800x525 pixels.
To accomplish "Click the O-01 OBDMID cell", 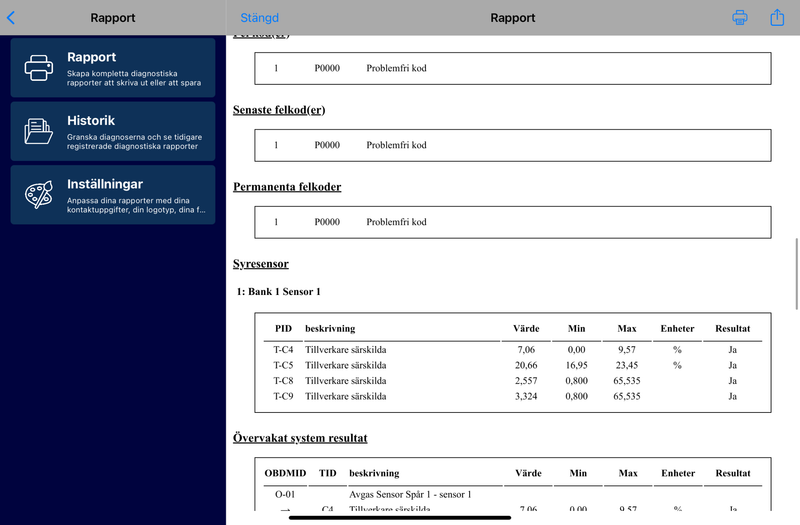I will 285,494.
